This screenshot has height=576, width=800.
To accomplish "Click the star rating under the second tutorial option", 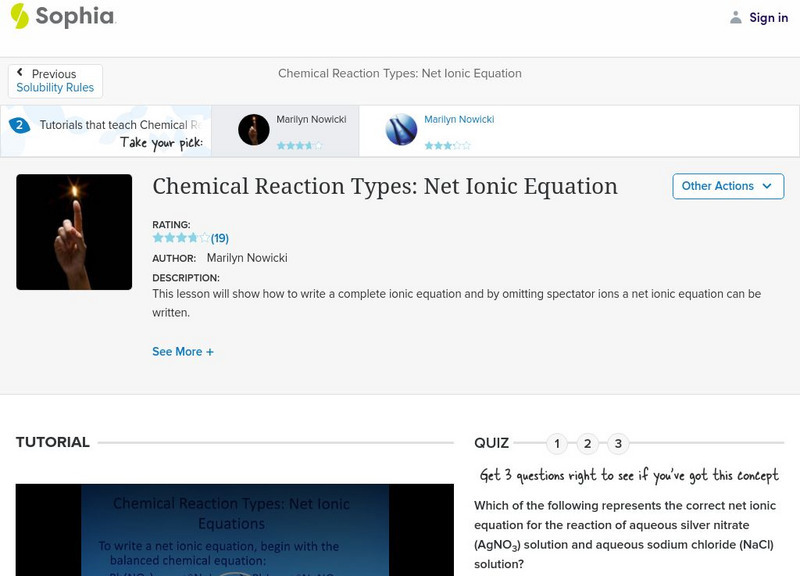I will [x=448, y=144].
